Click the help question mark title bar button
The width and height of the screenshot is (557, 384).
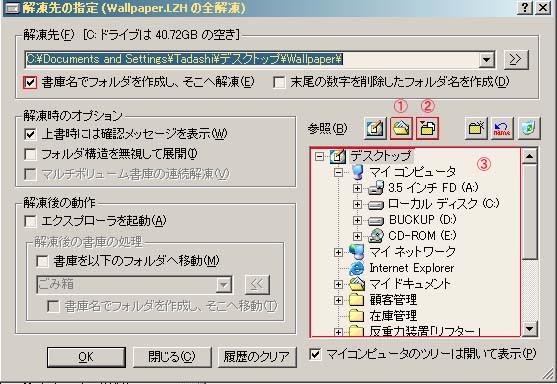pos(524,7)
